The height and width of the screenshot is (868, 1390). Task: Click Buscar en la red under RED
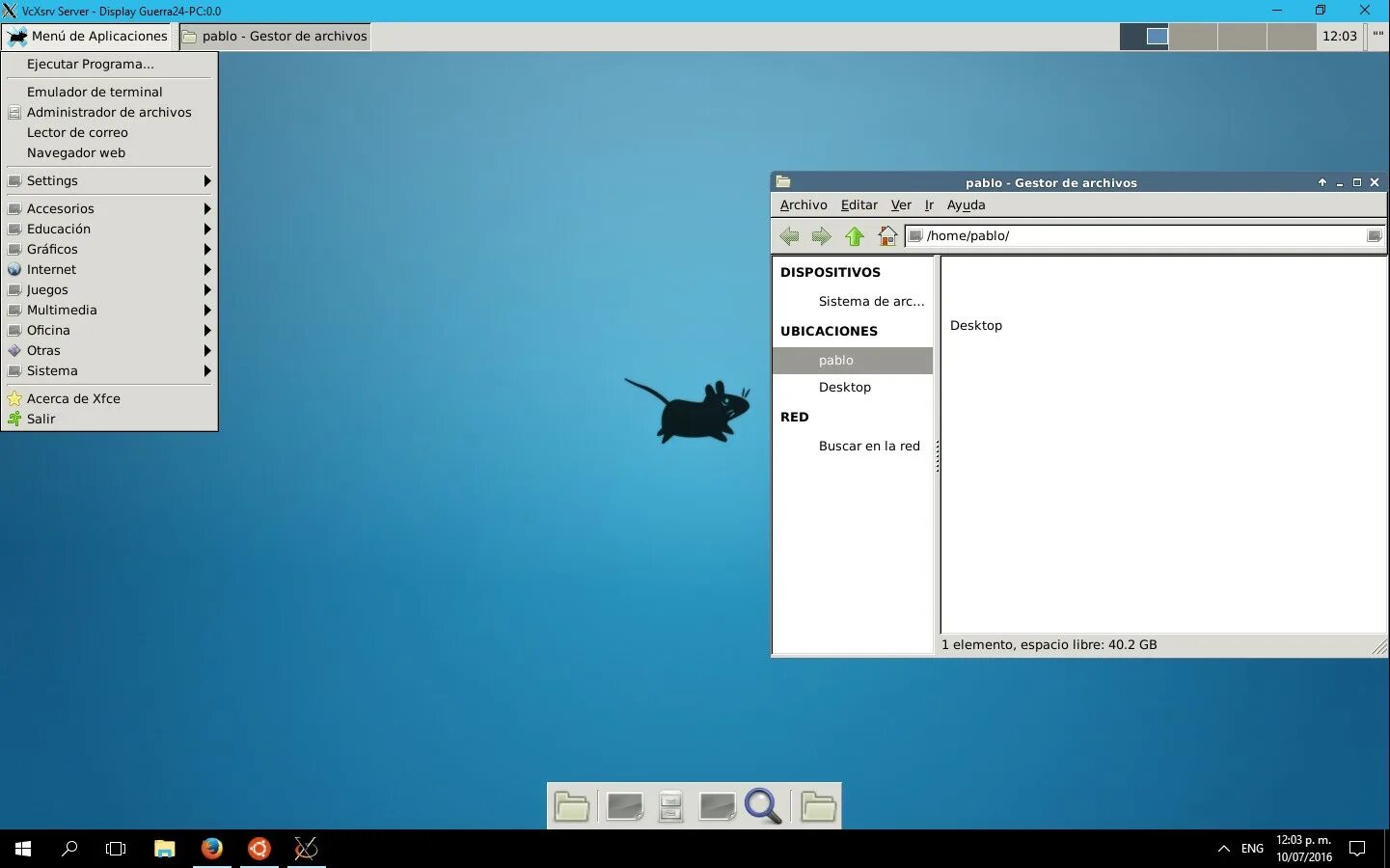[x=869, y=446]
